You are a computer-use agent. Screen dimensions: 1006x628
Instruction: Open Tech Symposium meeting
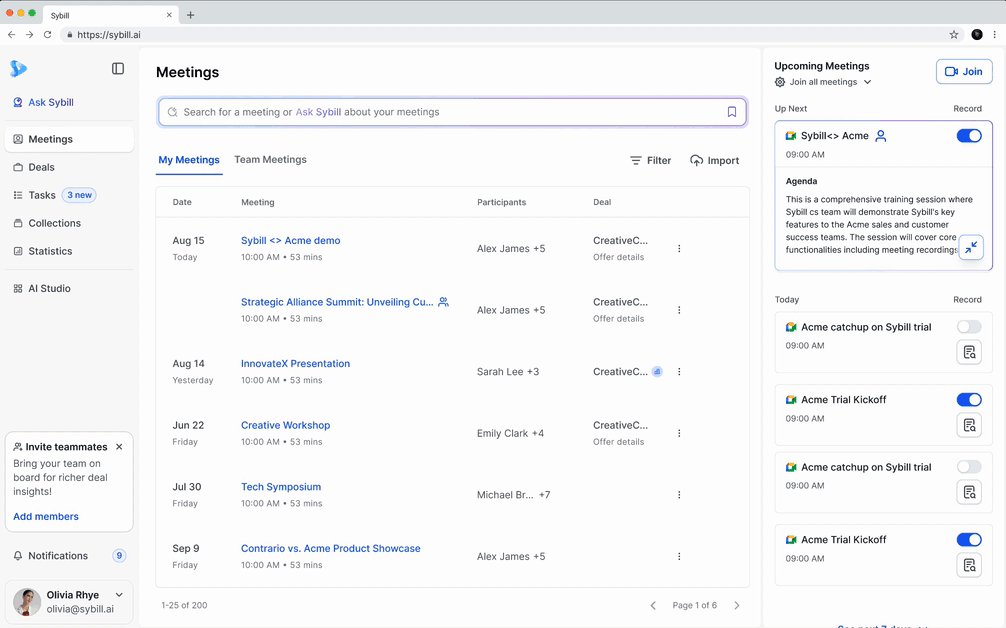point(281,487)
